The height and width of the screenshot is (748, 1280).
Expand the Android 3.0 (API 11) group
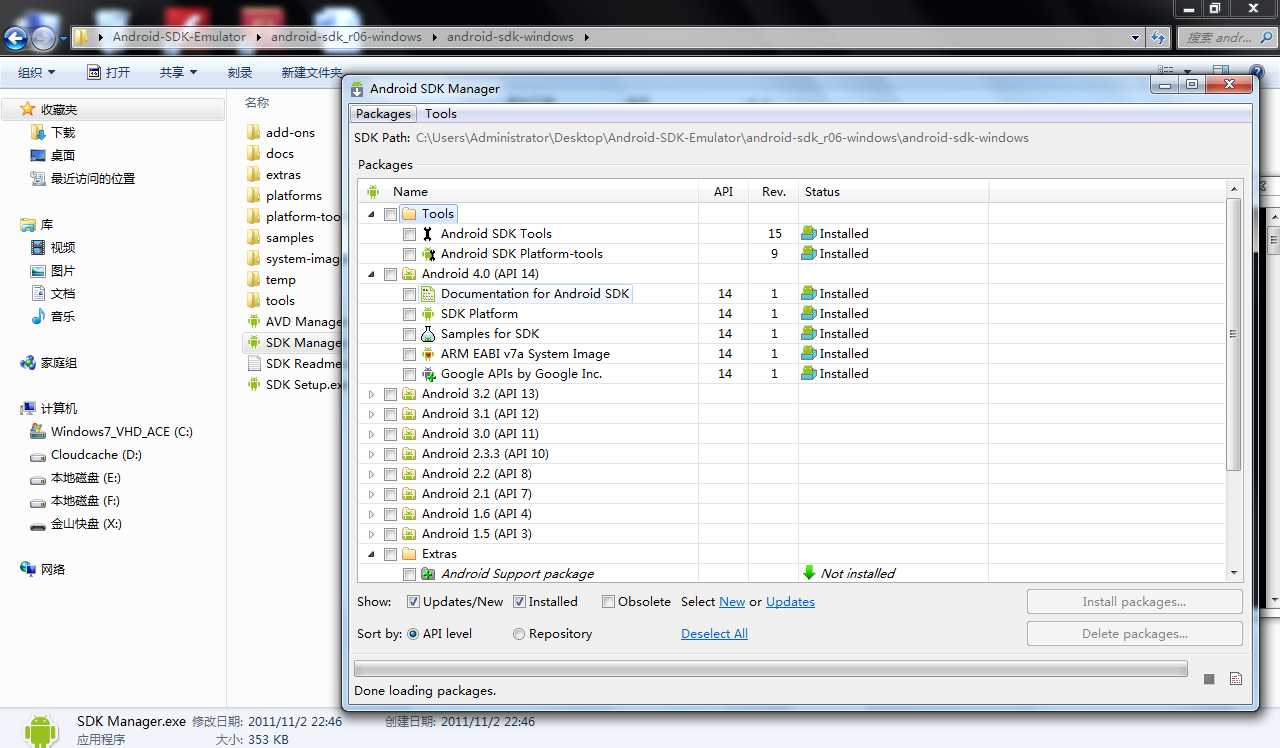pyautogui.click(x=372, y=434)
